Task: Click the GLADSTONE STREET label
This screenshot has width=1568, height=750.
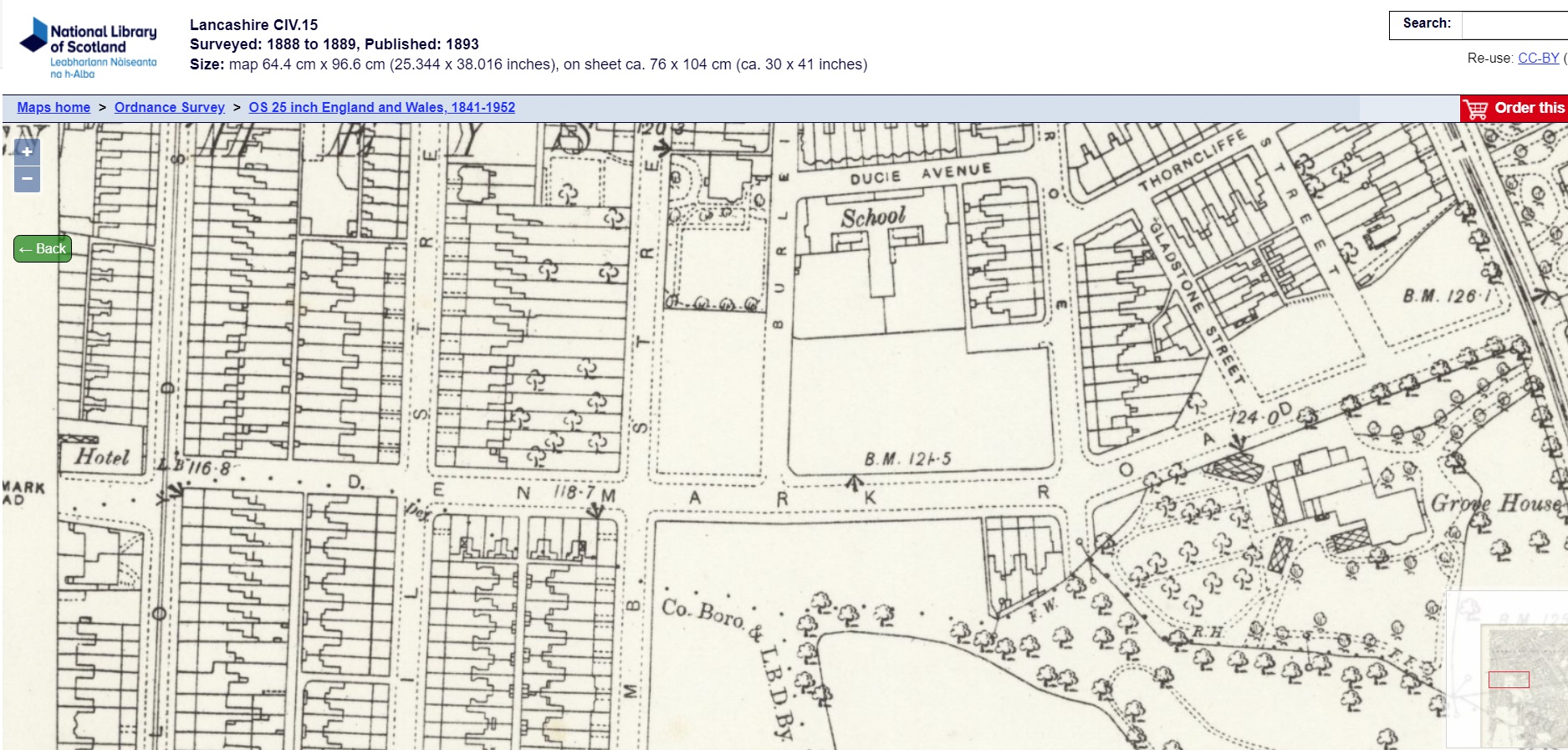Action: tap(1197, 302)
